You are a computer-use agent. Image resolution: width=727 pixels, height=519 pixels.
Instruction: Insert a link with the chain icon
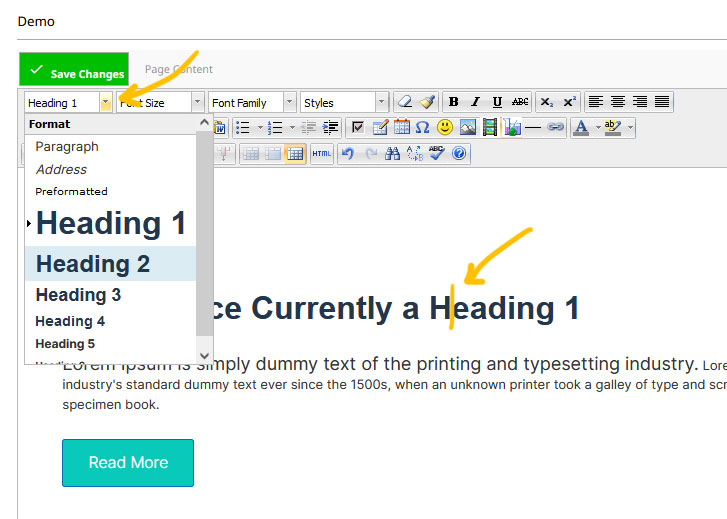coord(555,128)
